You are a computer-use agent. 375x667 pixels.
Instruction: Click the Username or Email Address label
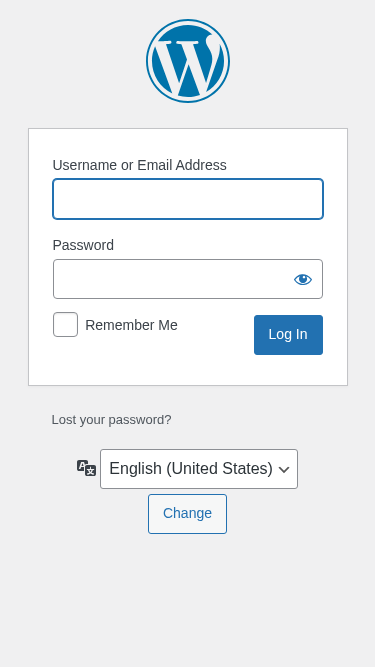139,165
